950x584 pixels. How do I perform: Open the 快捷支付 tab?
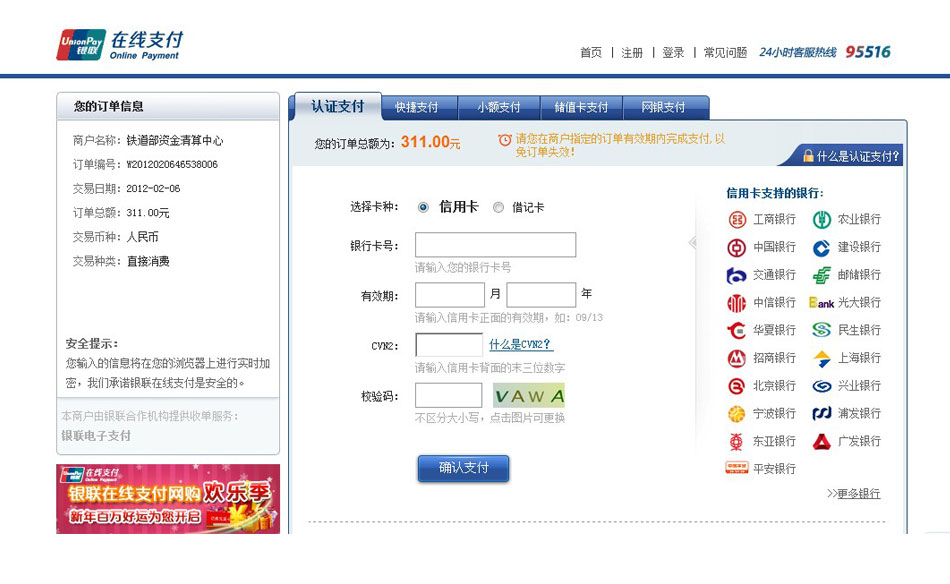tap(417, 108)
